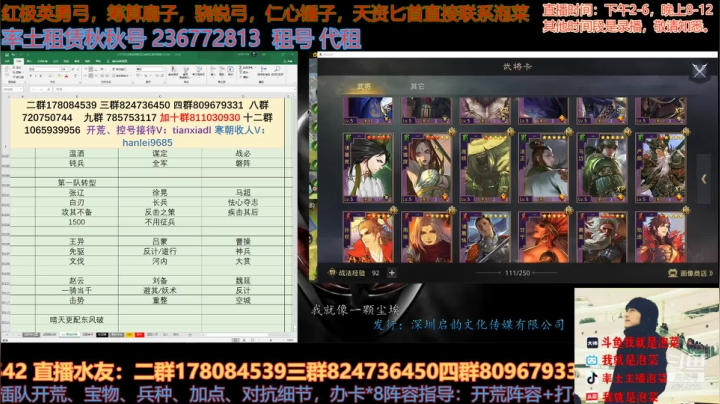The width and height of the screenshot is (720, 404).
Task: Open the Excel File tab
Action: coord(7,61)
